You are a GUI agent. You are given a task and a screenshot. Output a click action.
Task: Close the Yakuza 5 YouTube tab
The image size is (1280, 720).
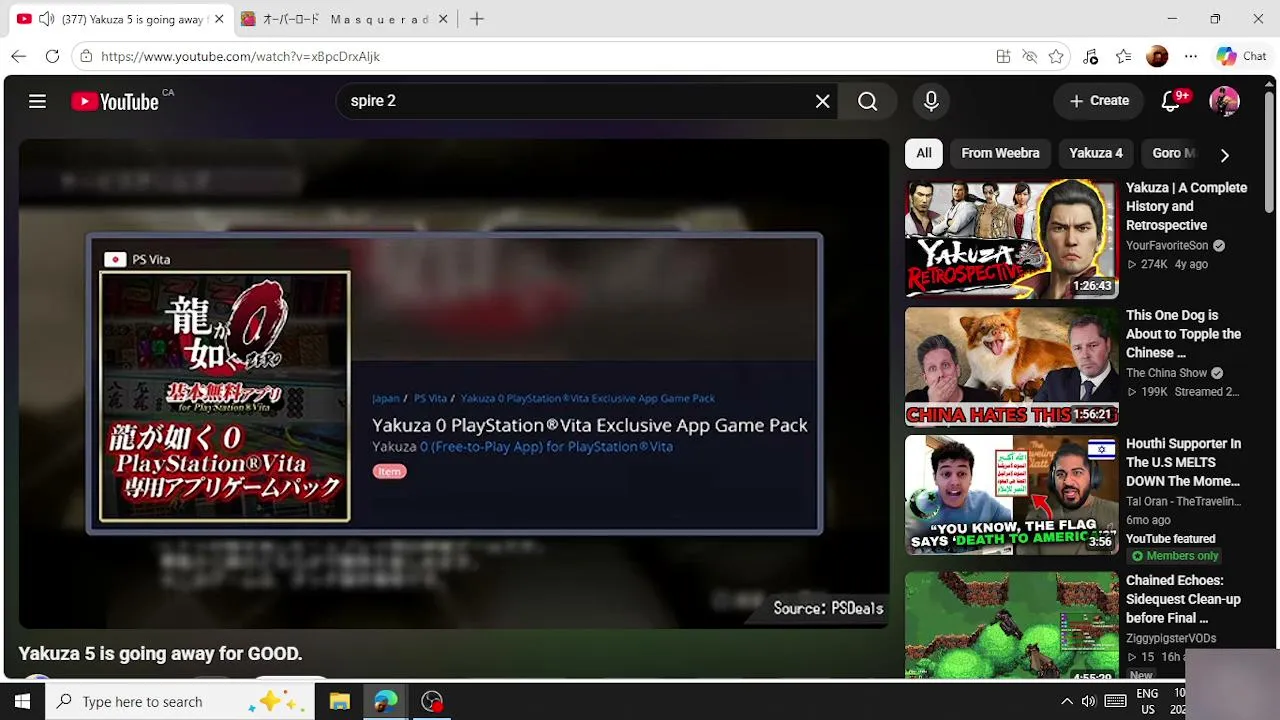[x=217, y=19]
